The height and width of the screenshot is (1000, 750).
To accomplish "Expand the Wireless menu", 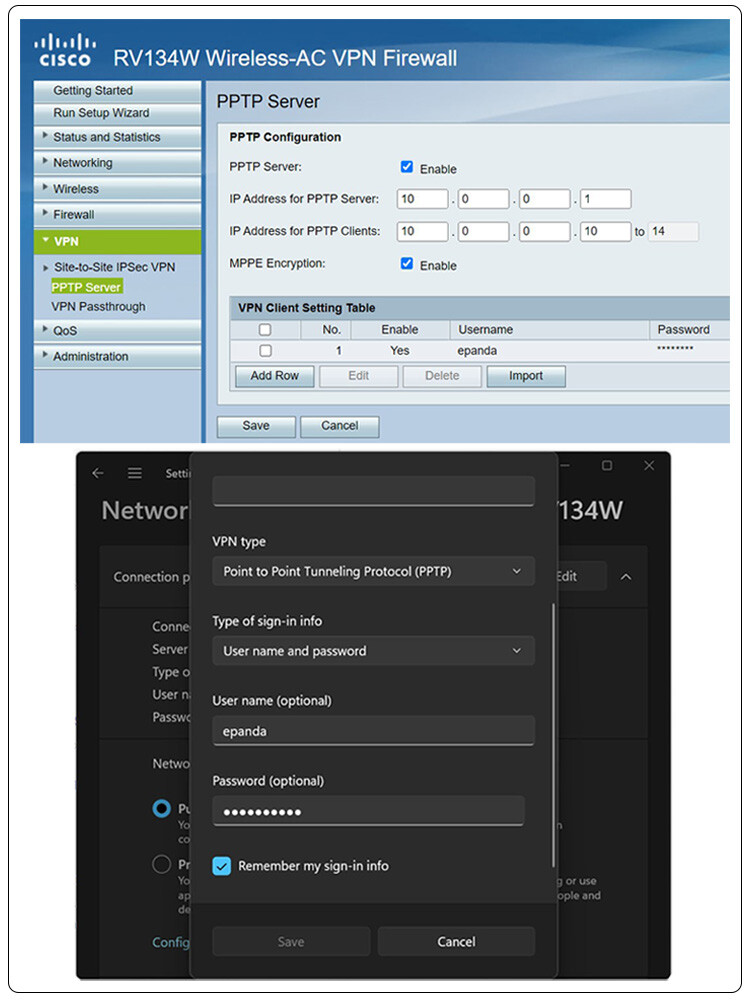I will (x=117, y=189).
